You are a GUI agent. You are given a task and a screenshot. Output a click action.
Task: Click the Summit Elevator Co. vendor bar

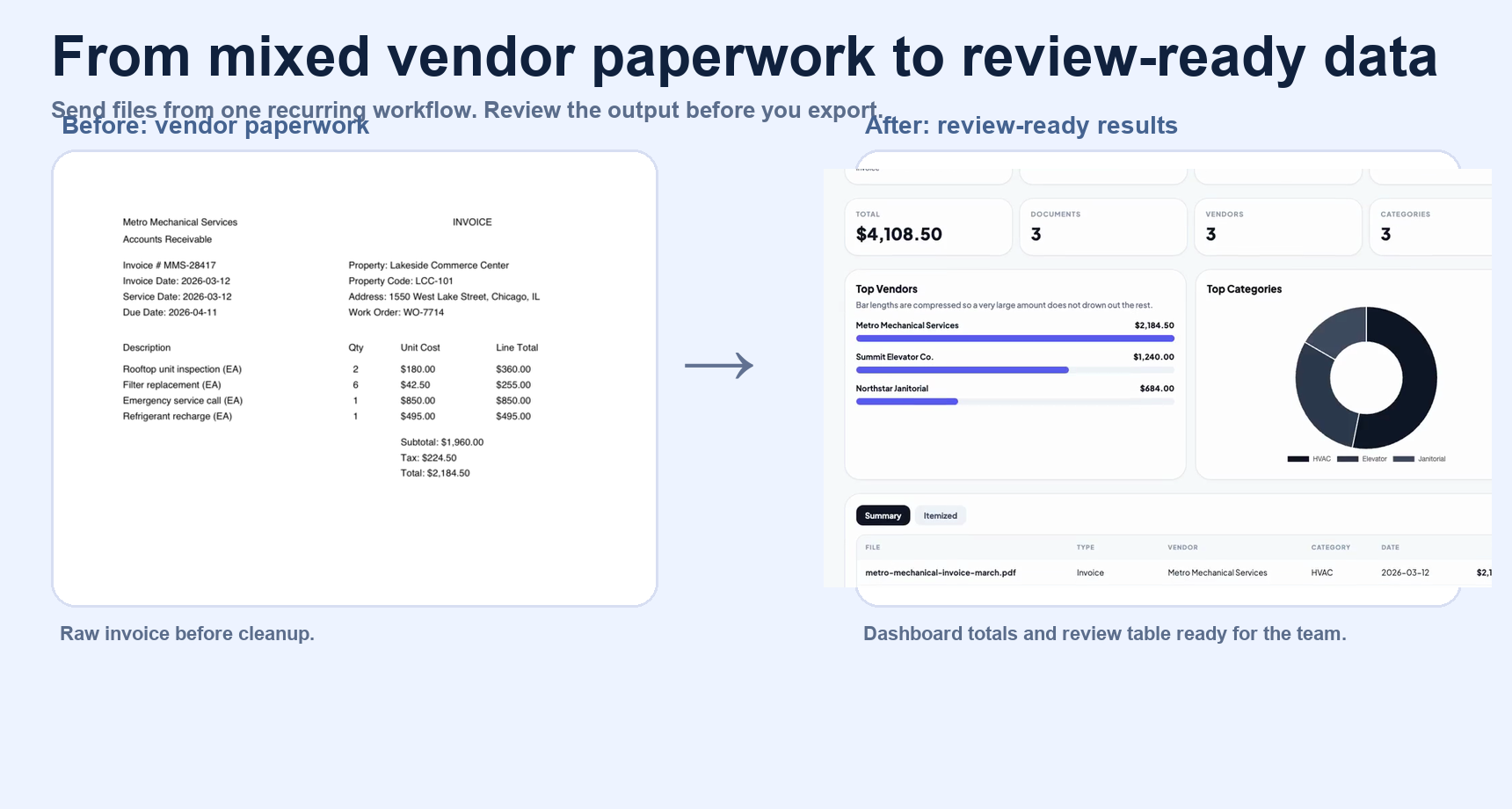[962, 370]
